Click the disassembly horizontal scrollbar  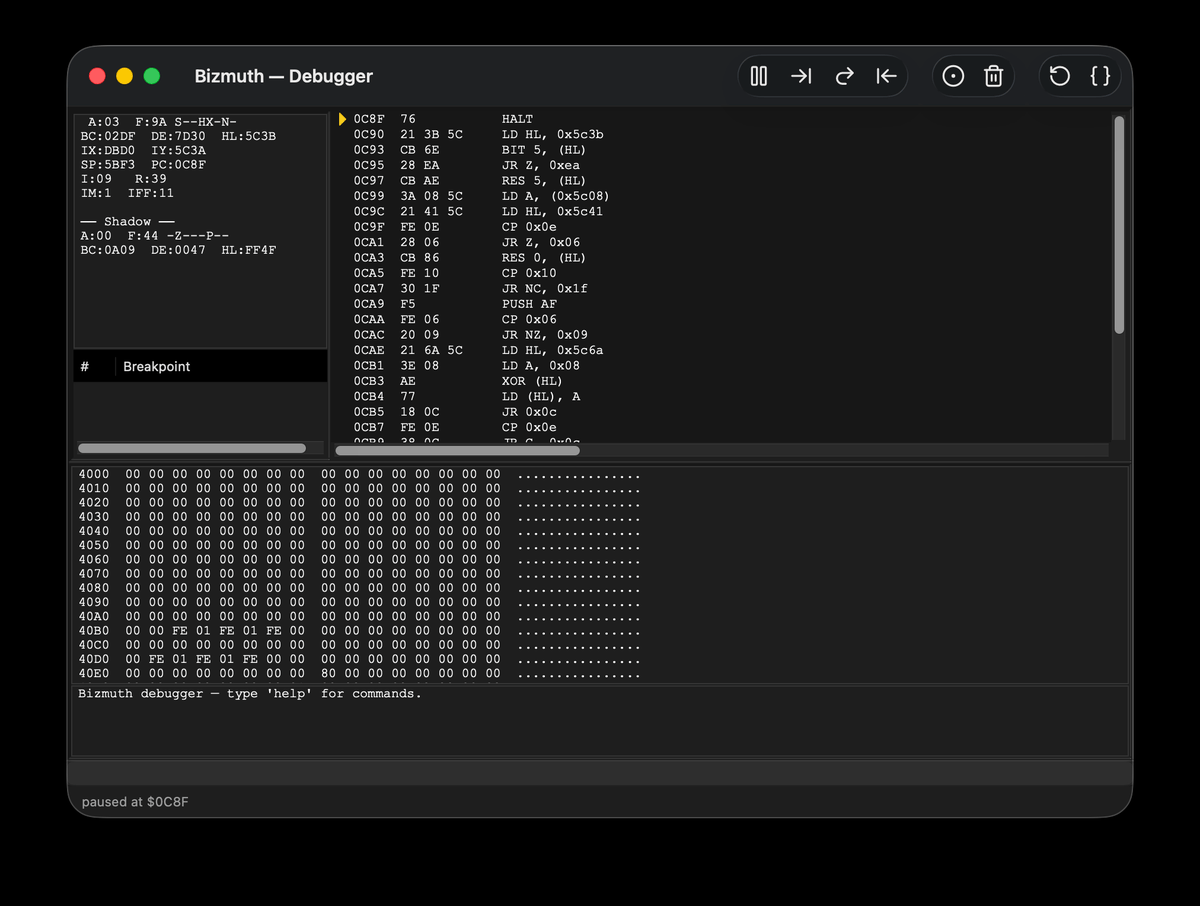[457, 450]
